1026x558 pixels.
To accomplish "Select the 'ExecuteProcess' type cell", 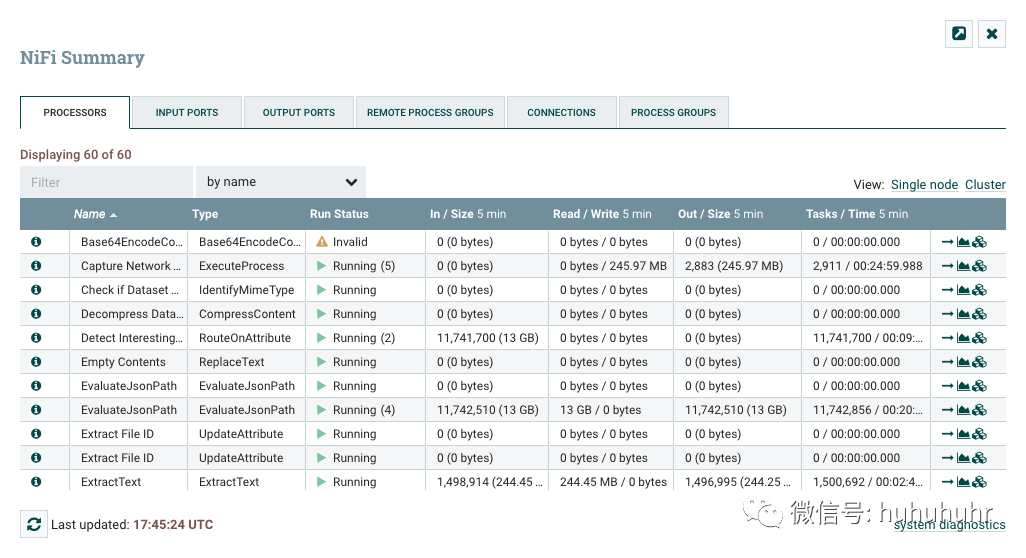I will (247, 266).
